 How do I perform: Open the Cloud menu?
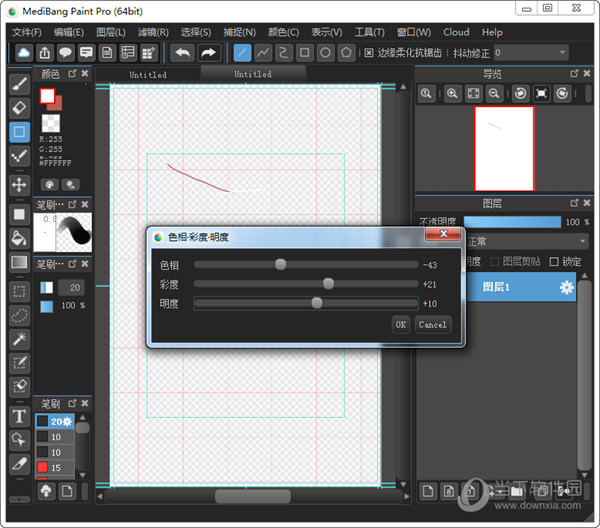tap(456, 33)
